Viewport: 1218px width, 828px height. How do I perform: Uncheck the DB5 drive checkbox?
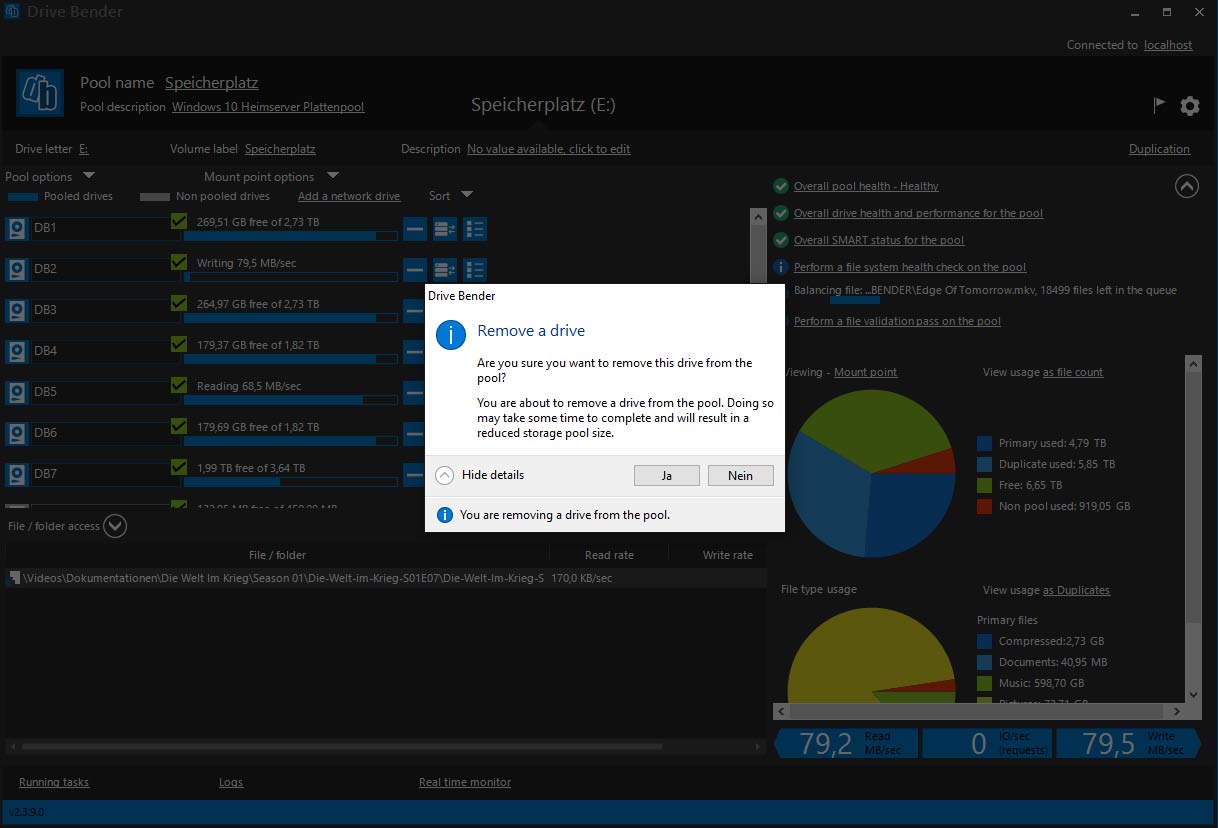coord(179,385)
